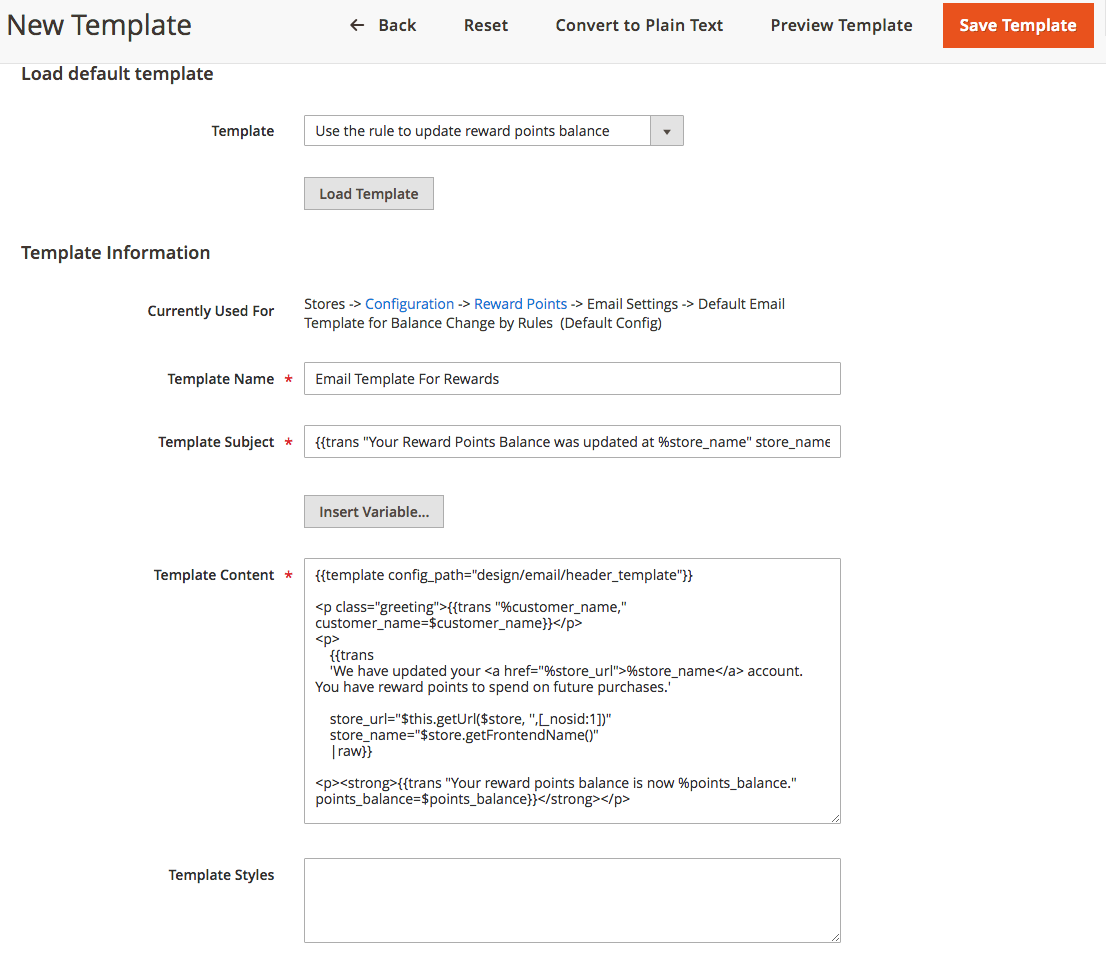Click Convert to Plain Text
This screenshot has width=1106, height=954.
639,25
